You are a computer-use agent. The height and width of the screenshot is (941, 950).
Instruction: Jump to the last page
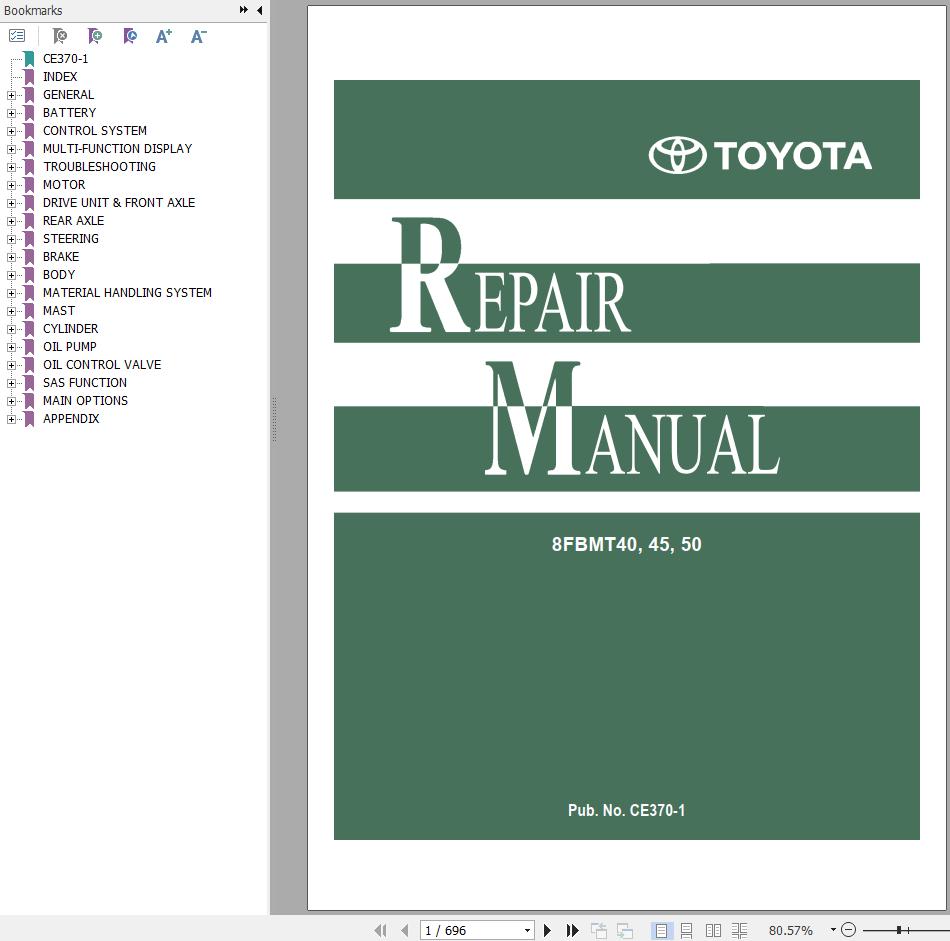point(572,929)
